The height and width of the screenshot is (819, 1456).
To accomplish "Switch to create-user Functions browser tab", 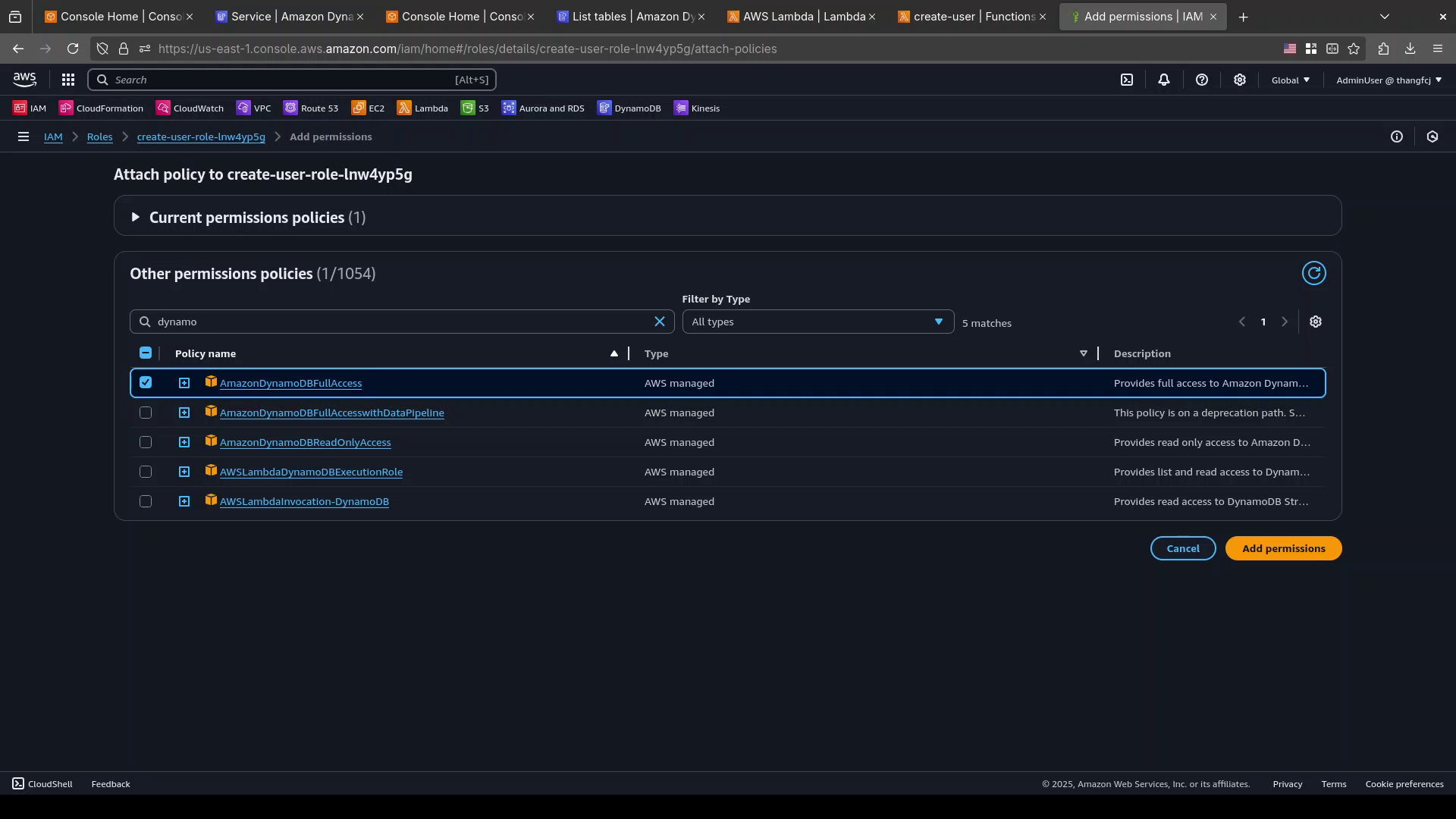I will tap(971, 17).
